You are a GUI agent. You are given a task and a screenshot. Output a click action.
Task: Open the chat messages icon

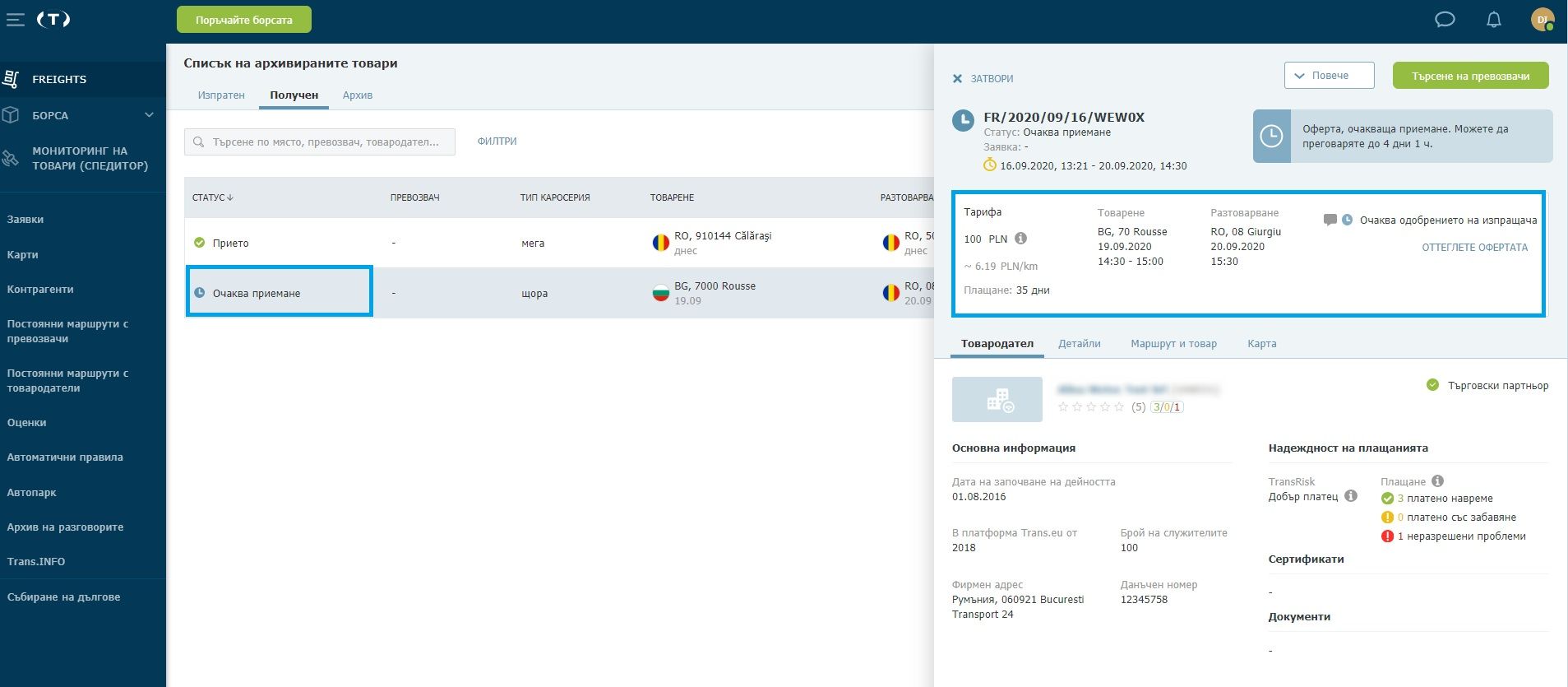pos(1445,20)
